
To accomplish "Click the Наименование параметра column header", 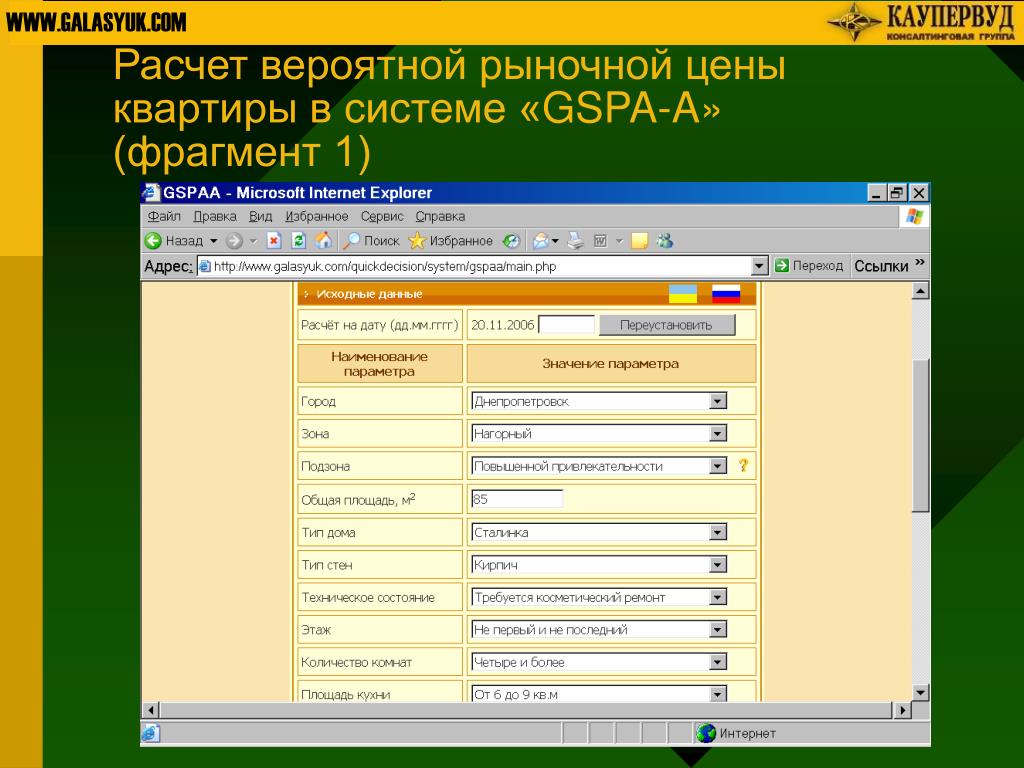I will click(379, 364).
